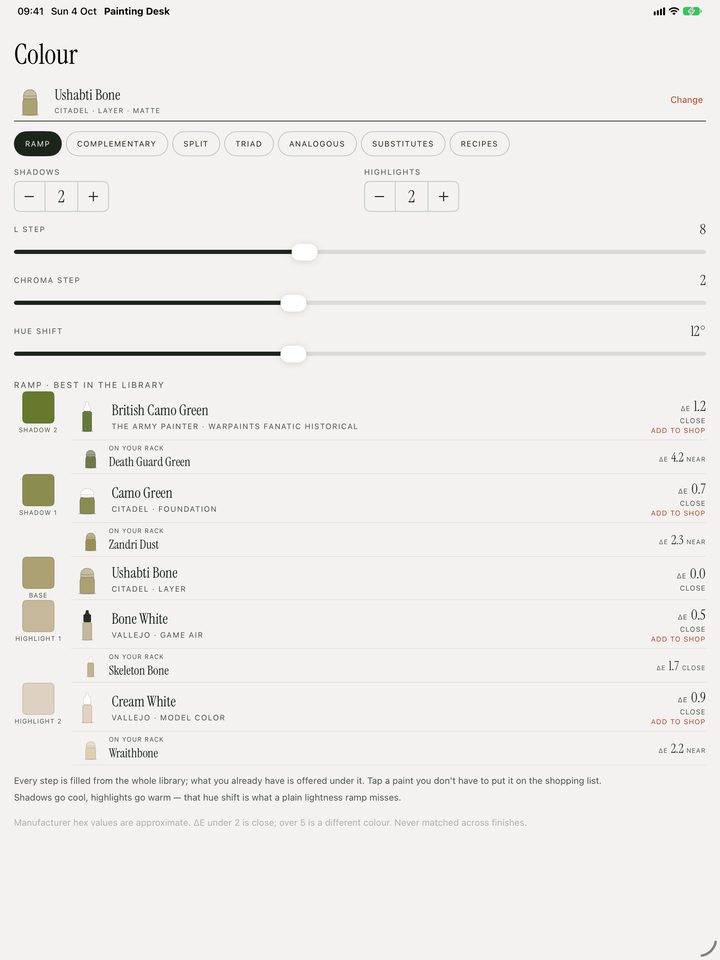
Task: Tap the Cream White Model Color bottle icon
Action: (87, 708)
